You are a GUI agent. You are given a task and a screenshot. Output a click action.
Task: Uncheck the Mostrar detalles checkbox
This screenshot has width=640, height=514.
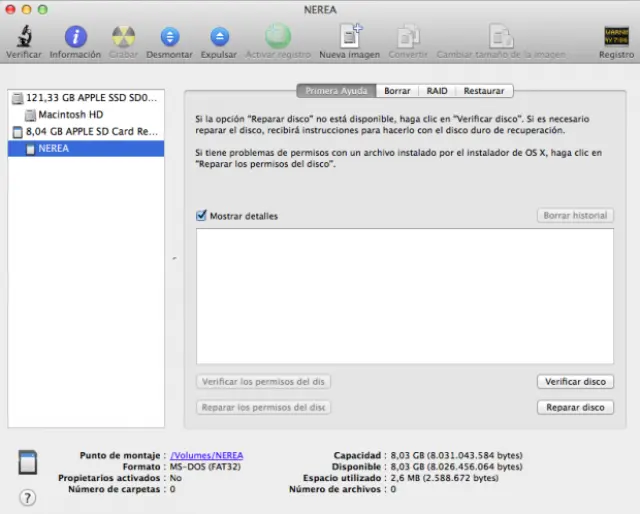pyautogui.click(x=202, y=216)
